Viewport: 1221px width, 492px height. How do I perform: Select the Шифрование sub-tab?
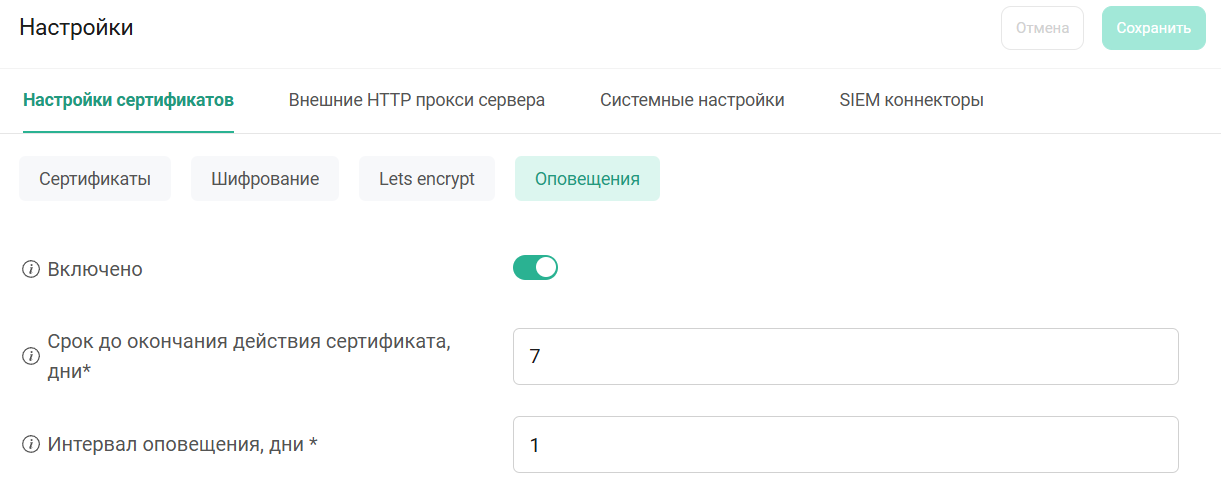(x=265, y=179)
